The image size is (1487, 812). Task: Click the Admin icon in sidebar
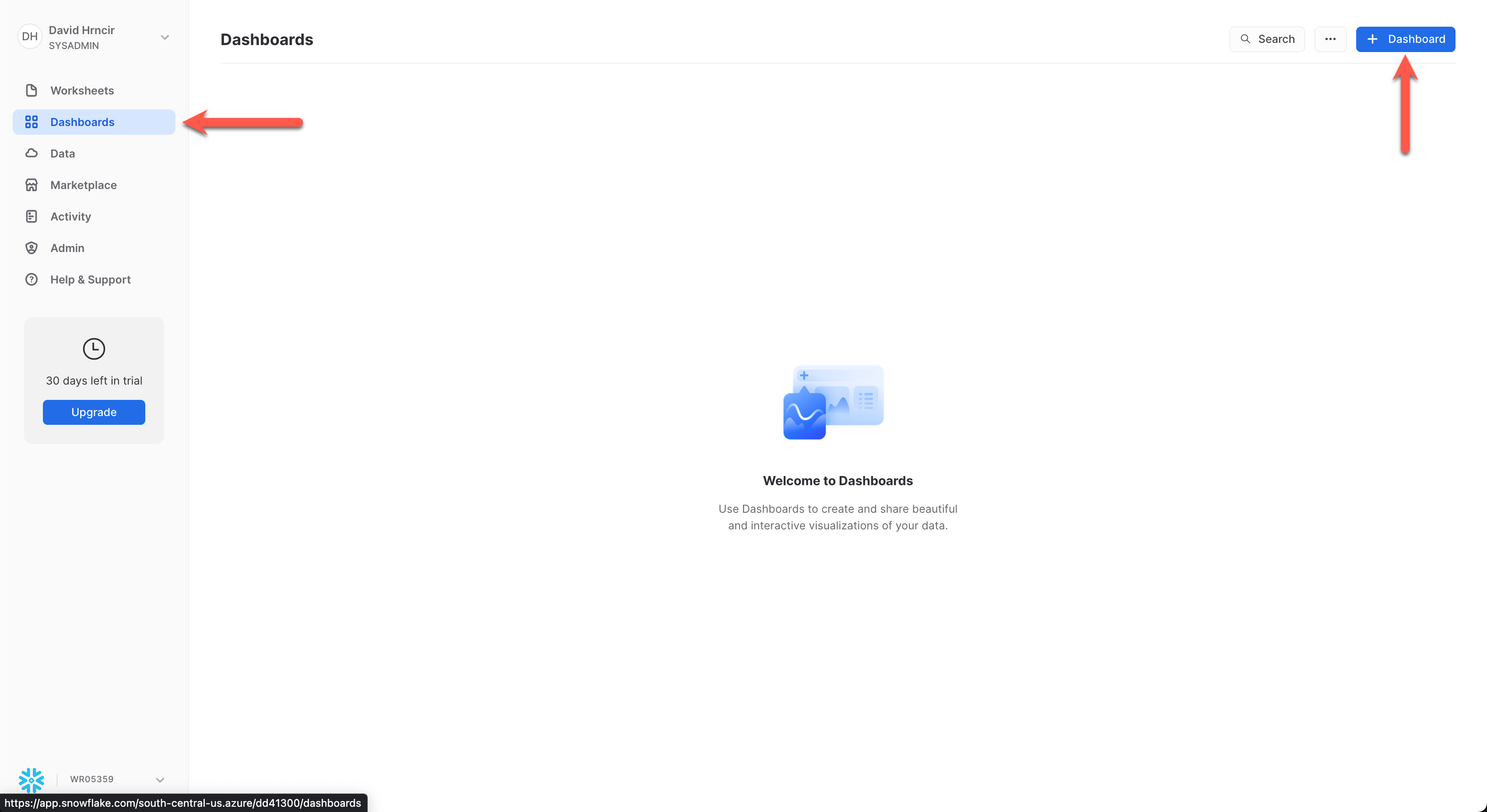(x=31, y=247)
